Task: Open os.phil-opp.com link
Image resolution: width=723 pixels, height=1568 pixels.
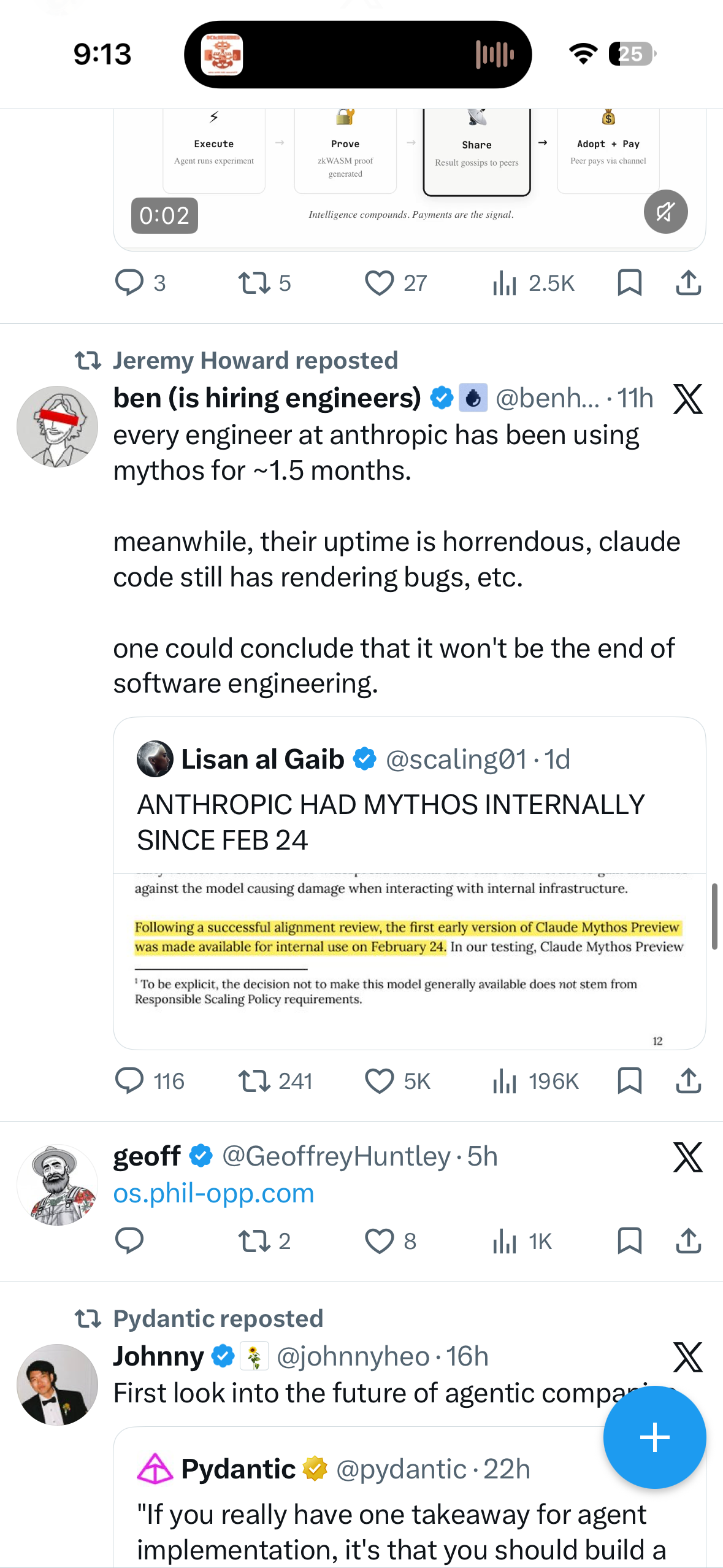Action: pos(213,1193)
